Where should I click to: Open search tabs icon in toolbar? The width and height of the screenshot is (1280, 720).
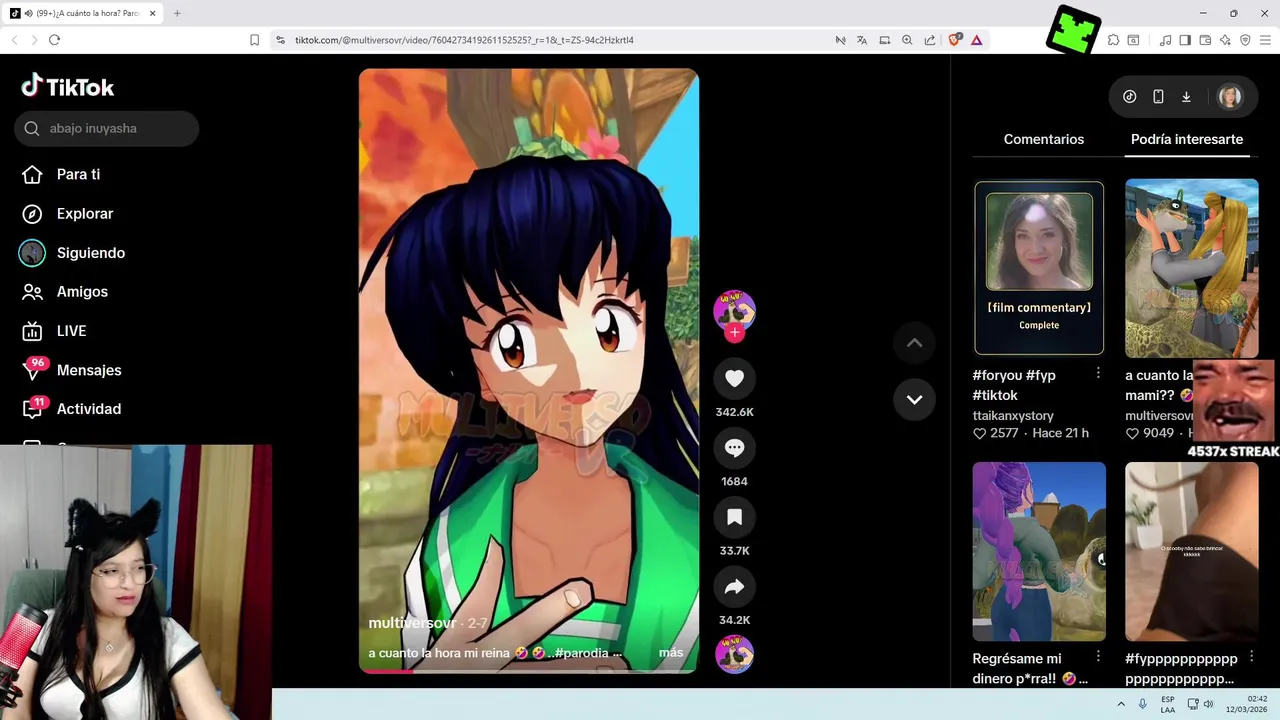click(x=1133, y=40)
